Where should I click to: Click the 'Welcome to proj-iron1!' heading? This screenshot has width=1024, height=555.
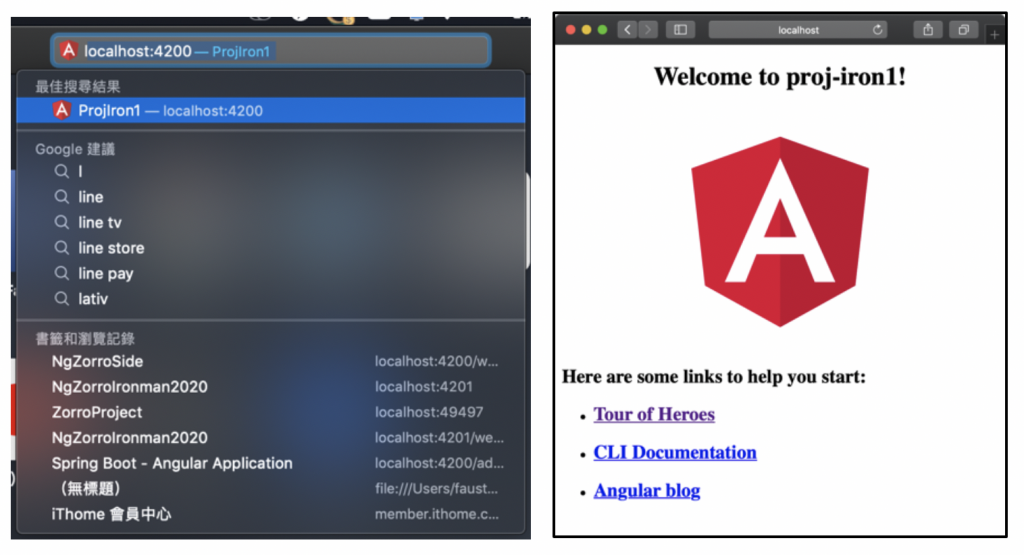pos(780,76)
